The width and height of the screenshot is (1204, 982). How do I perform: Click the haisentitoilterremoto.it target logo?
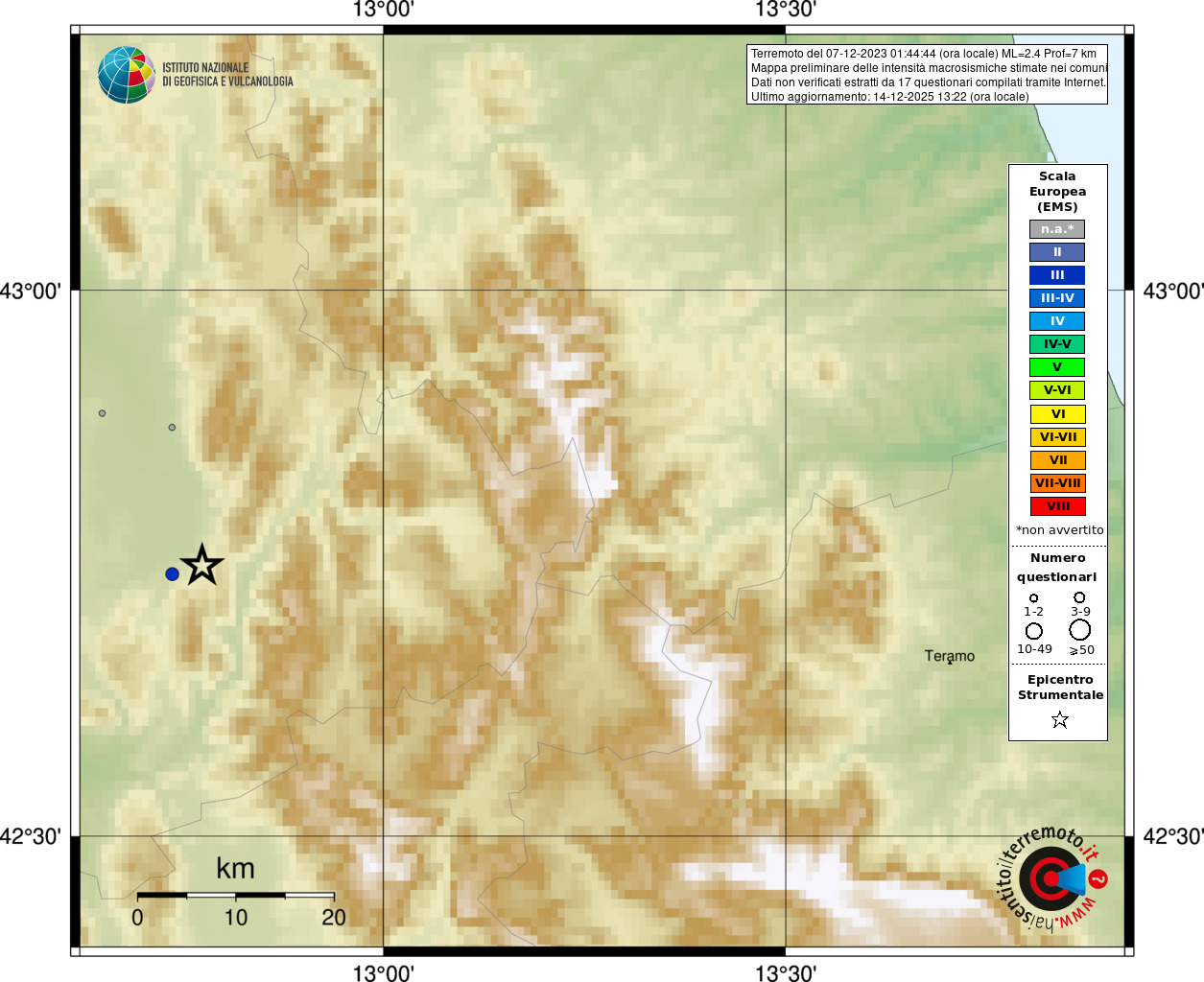(1052, 877)
